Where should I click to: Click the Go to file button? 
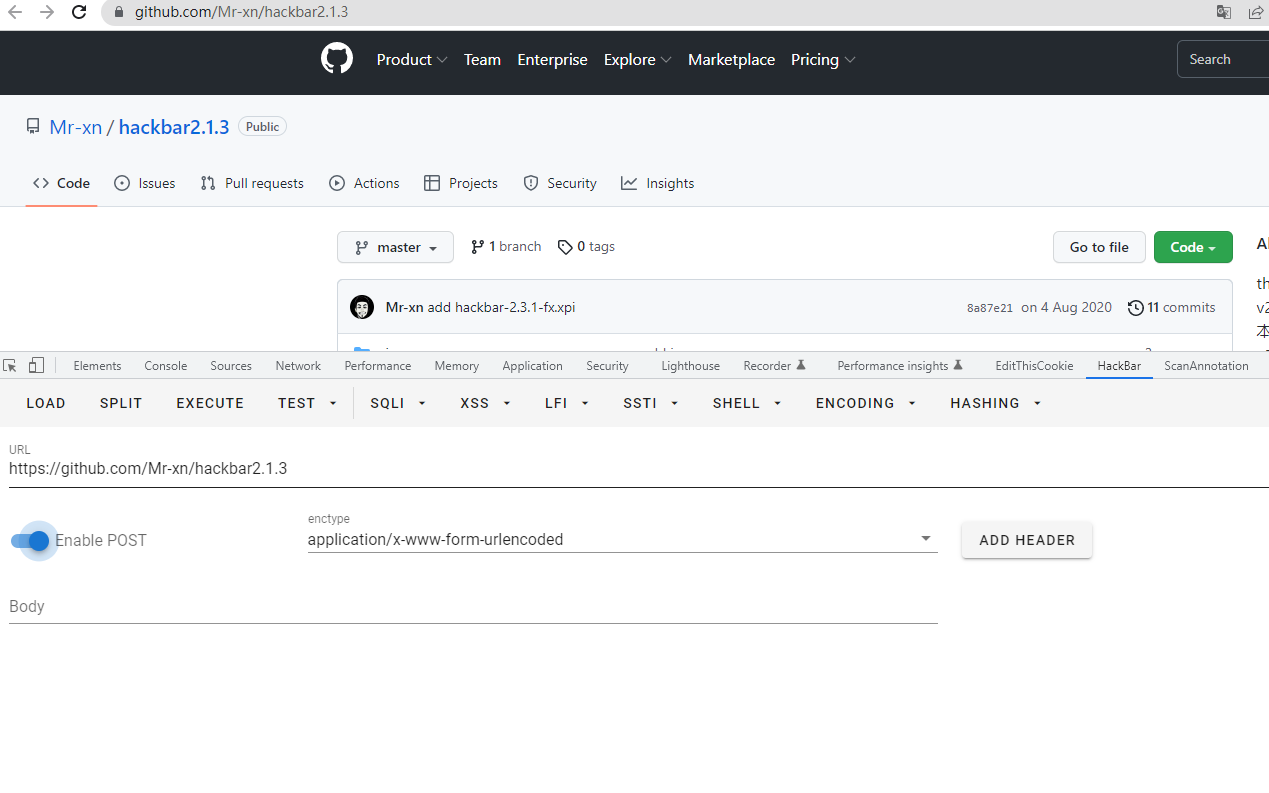1099,247
